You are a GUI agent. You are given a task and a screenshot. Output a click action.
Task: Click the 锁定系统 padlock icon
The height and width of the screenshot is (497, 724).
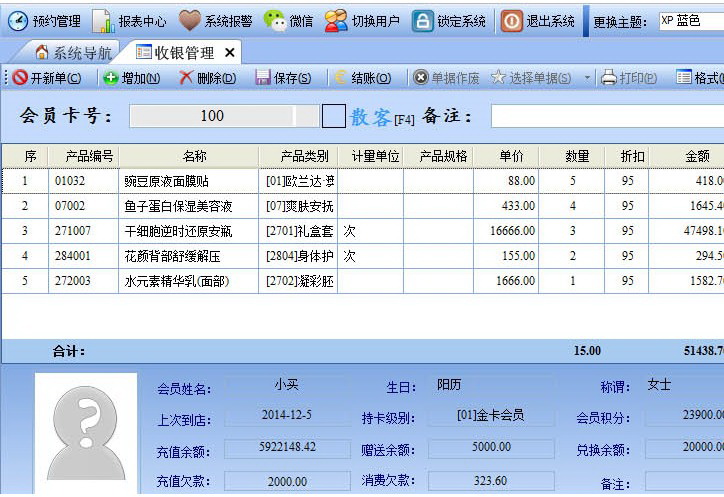click(422, 21)
